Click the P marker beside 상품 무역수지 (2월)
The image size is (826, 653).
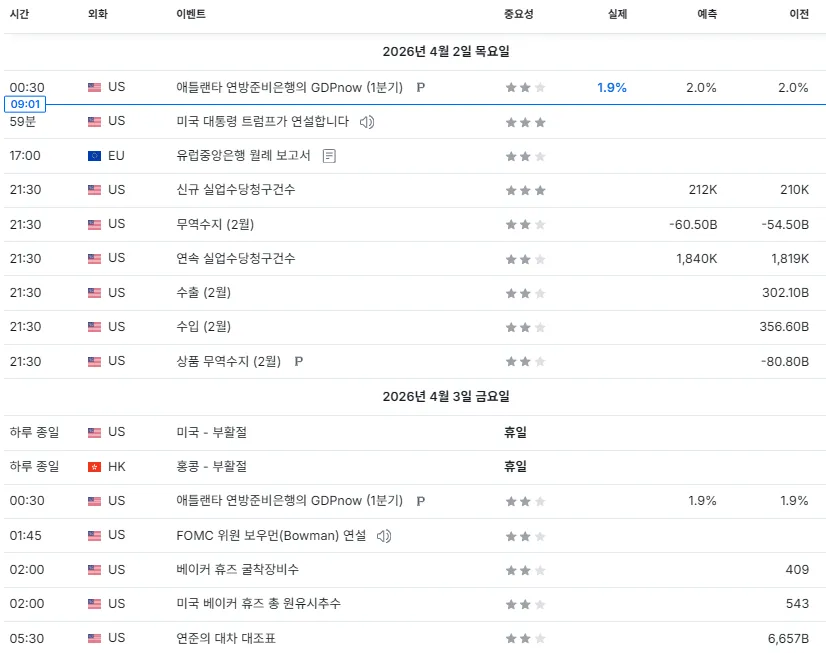[x=299, y=361]
